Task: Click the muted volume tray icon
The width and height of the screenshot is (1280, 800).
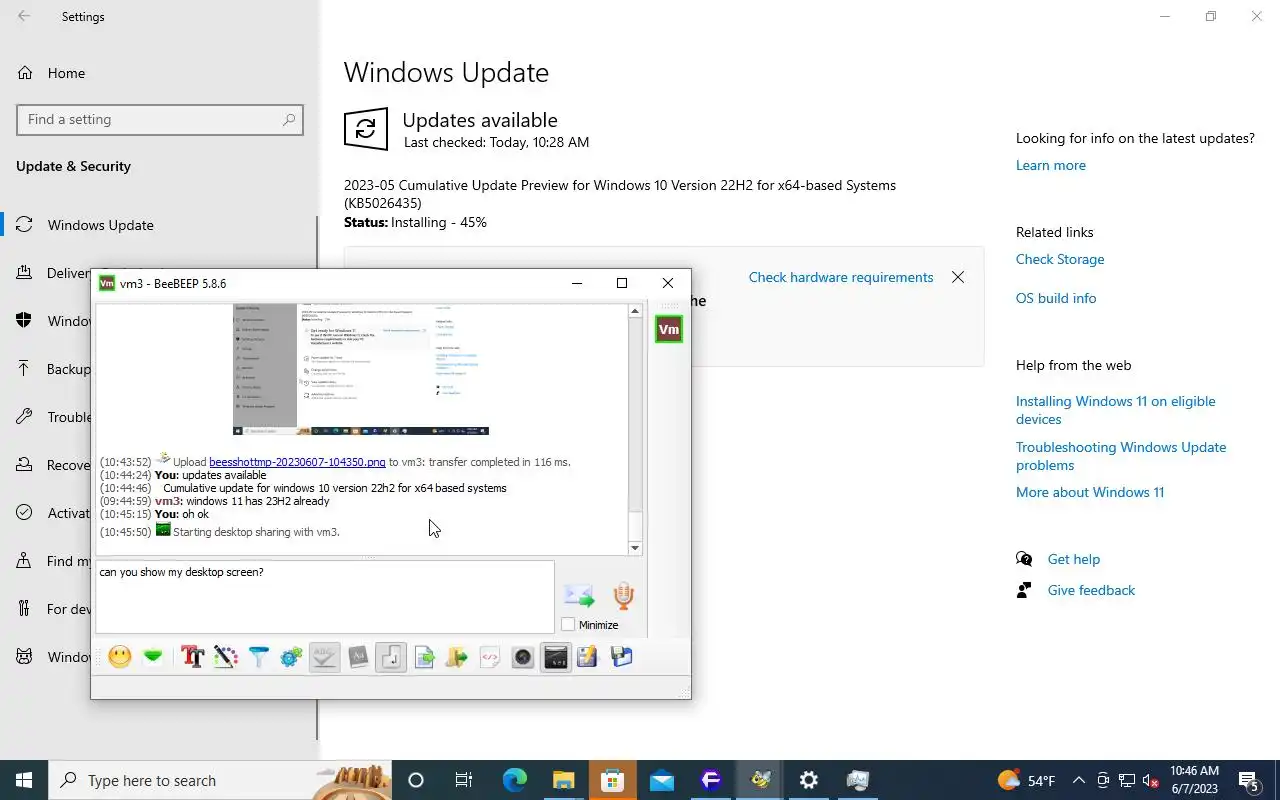Action: click(x=1151, y=780)
